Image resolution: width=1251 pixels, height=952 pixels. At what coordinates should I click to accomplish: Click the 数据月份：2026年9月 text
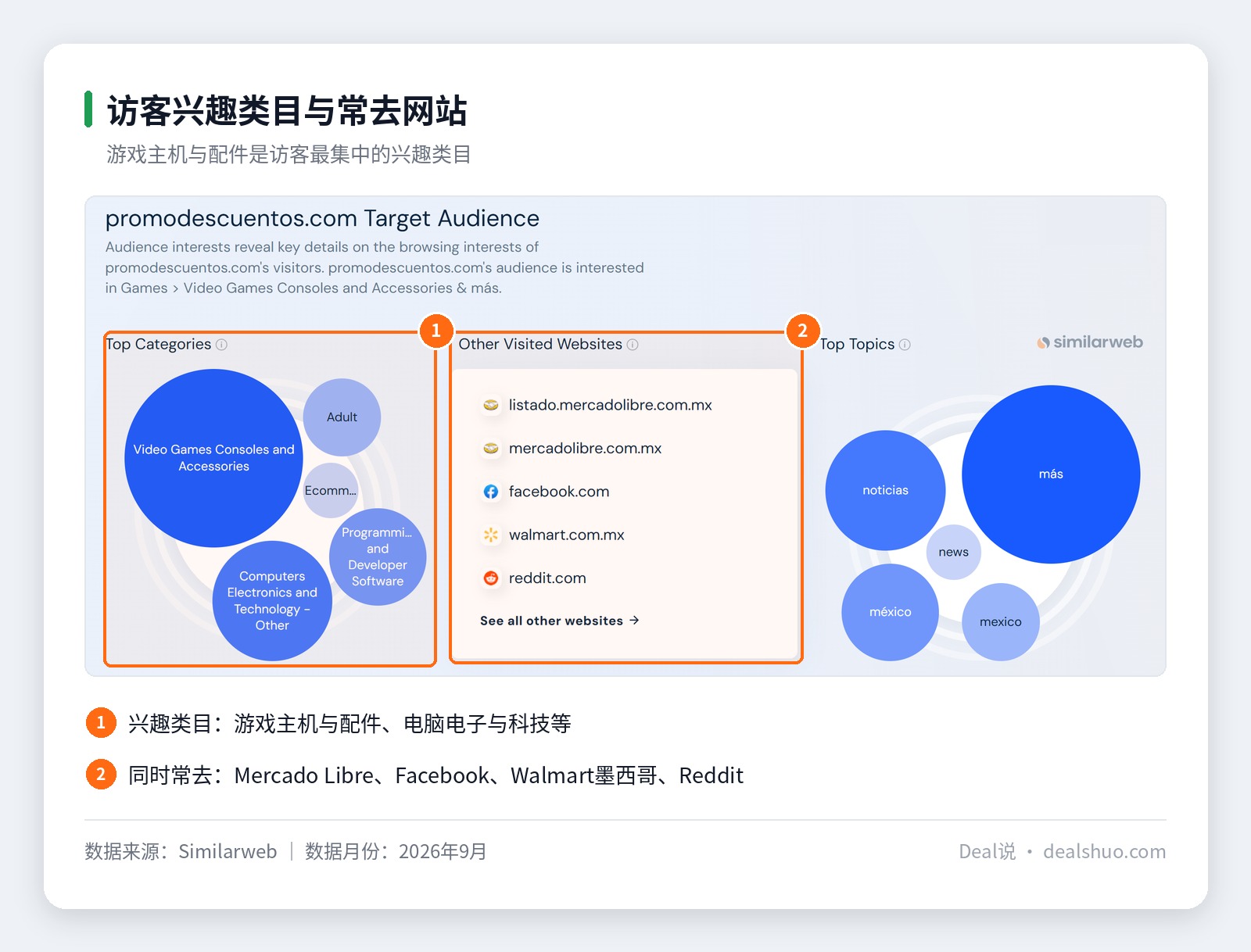pyautogui.click(x=396, y=851)
